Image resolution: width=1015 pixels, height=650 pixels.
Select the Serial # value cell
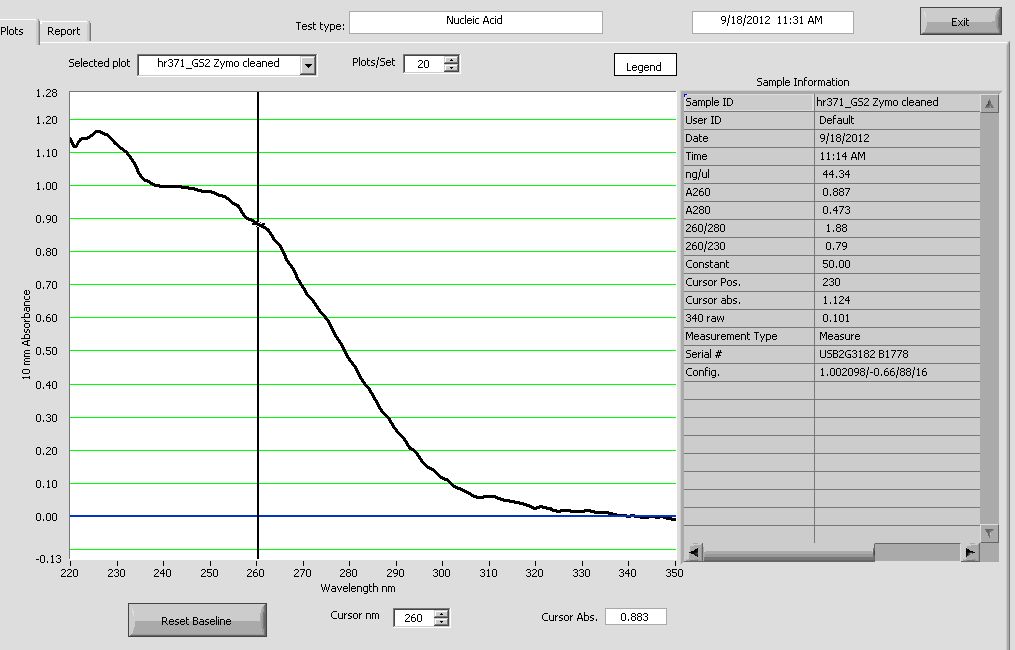click(x=897, y=354)
